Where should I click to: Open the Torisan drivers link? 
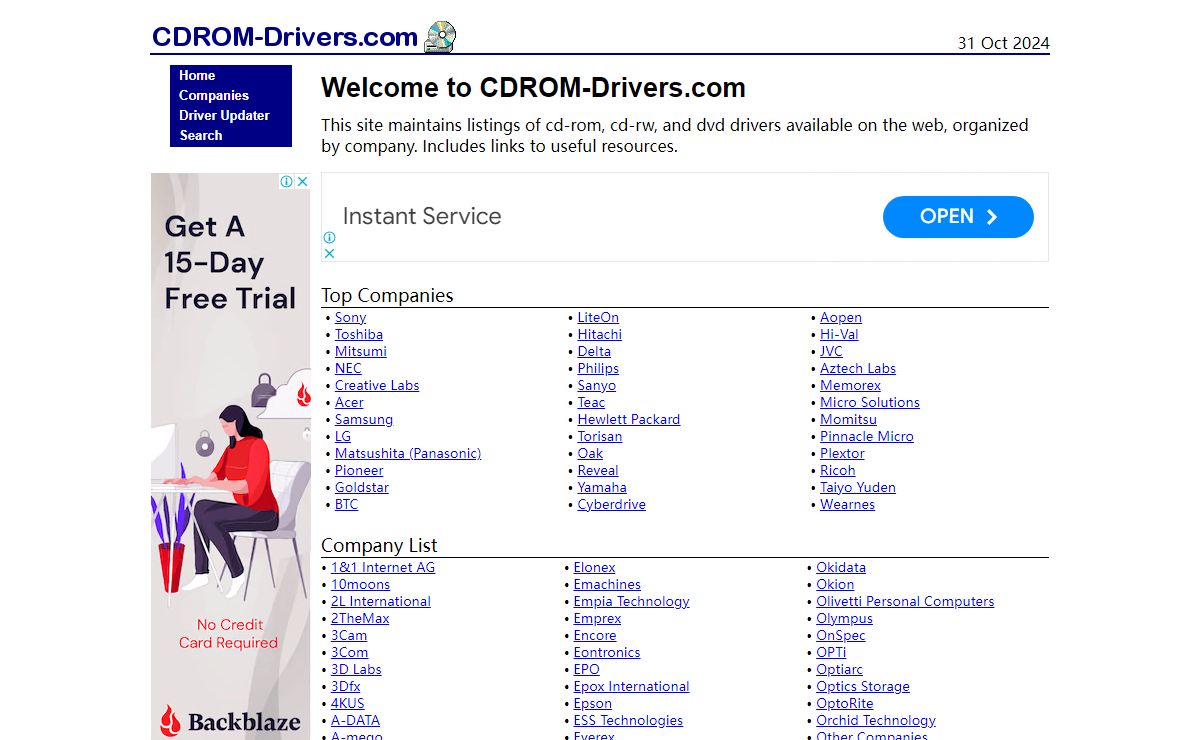coord(600,436)
